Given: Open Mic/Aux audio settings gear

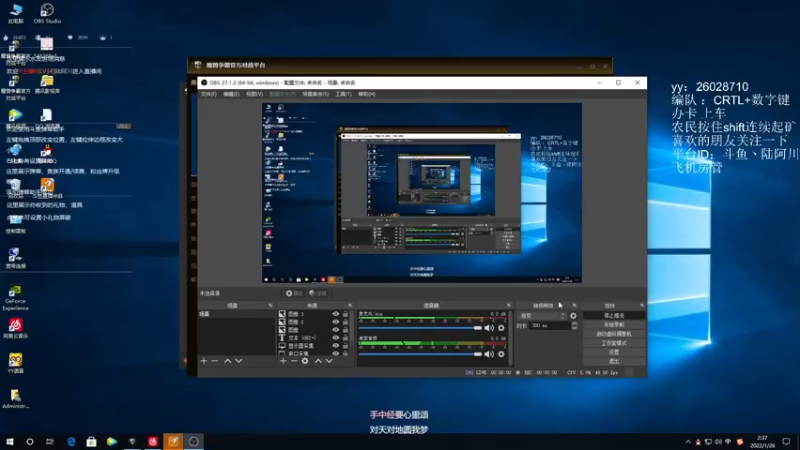Looking at the screenshot, I should point(501,328).
